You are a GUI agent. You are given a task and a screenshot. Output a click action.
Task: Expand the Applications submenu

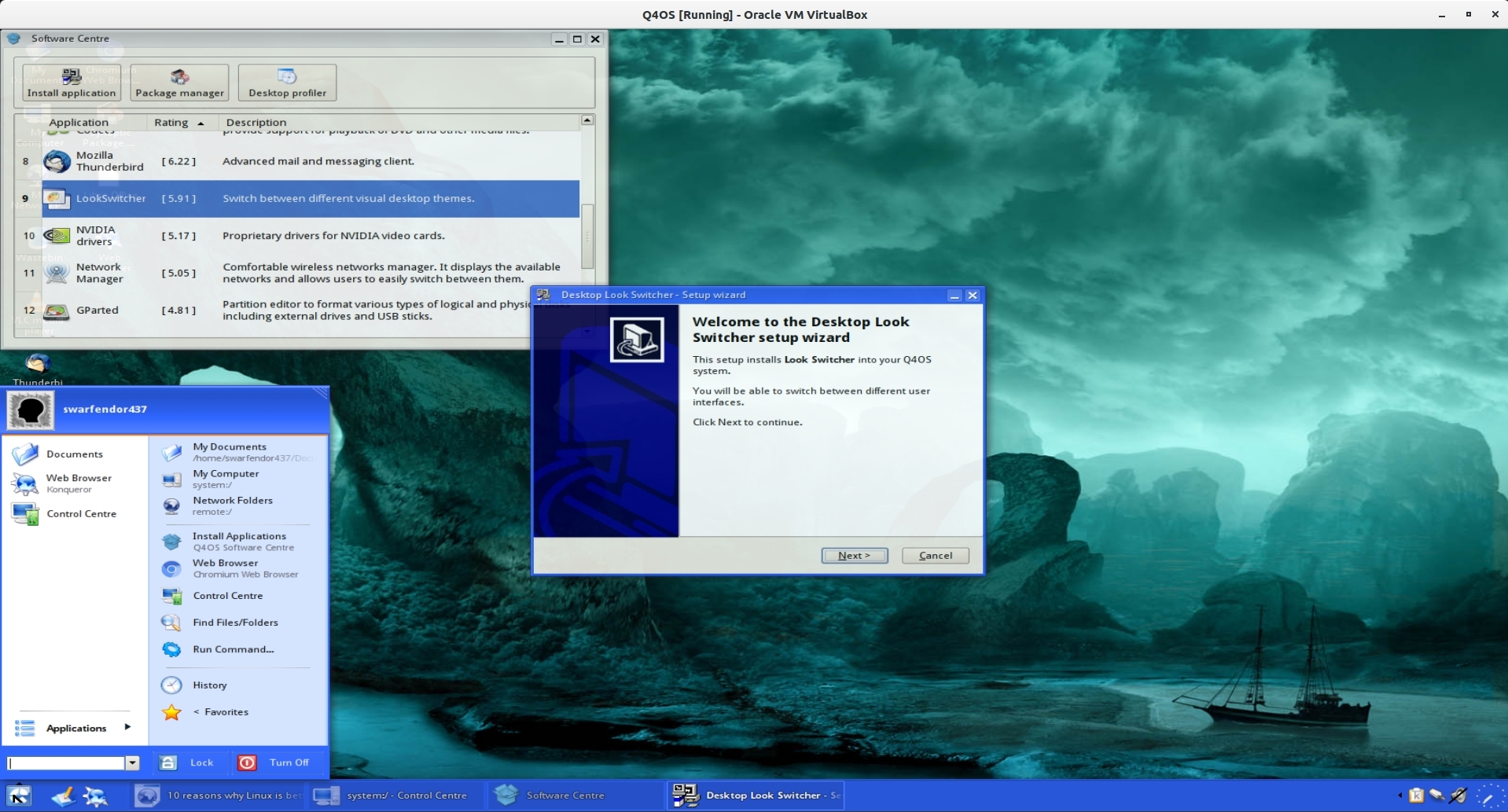75,728
